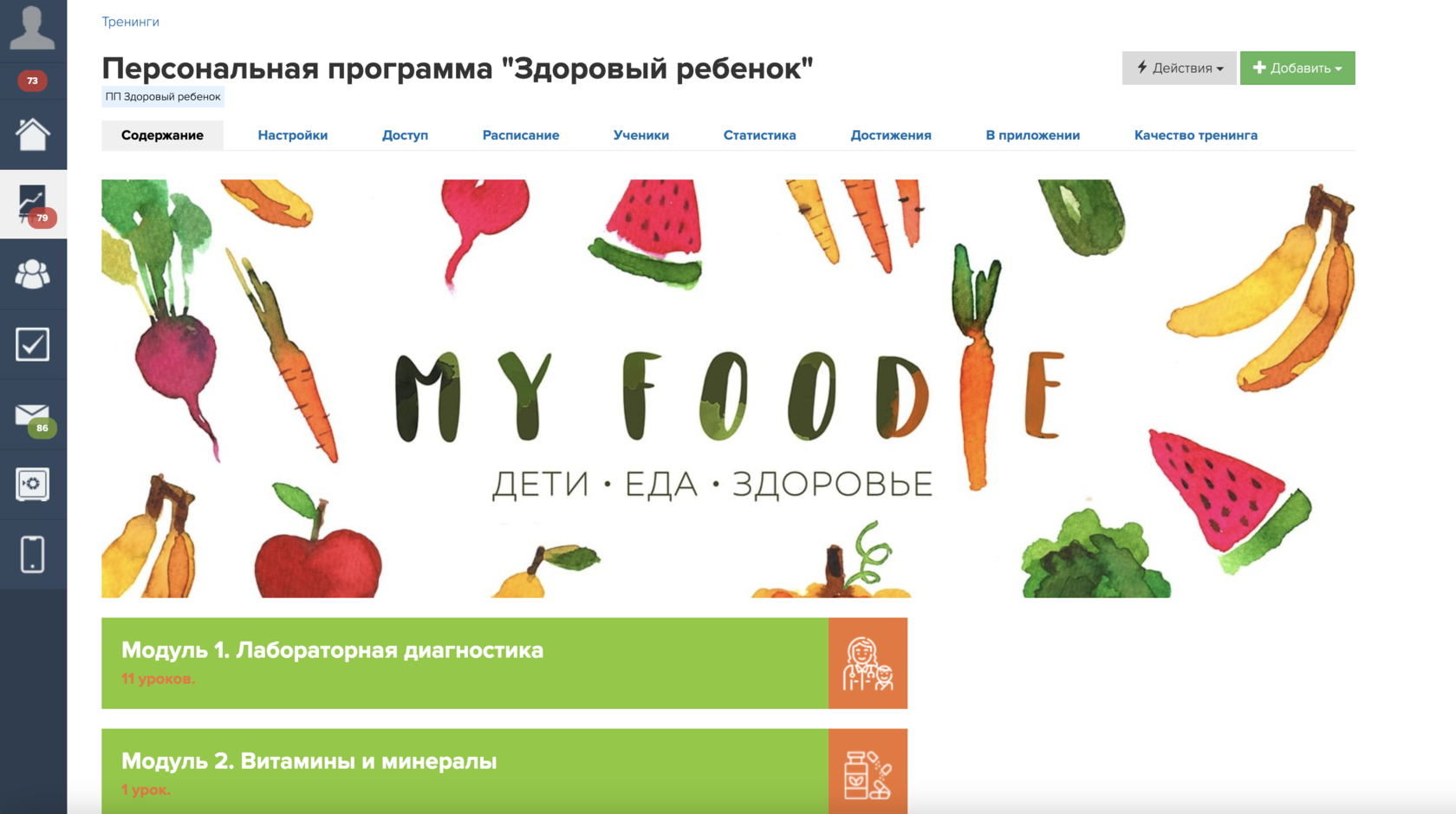Open the tasks checkmark icon in sidebar
The height and width of the screenshot is (814, 1456).
click(33, 345)
